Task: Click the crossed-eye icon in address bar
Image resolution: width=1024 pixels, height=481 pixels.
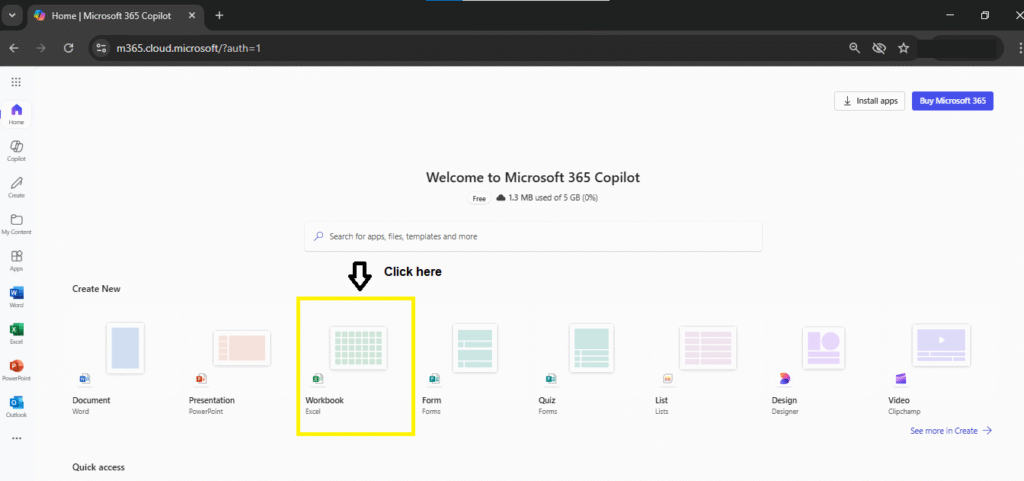Action: [x=879, y=48]
